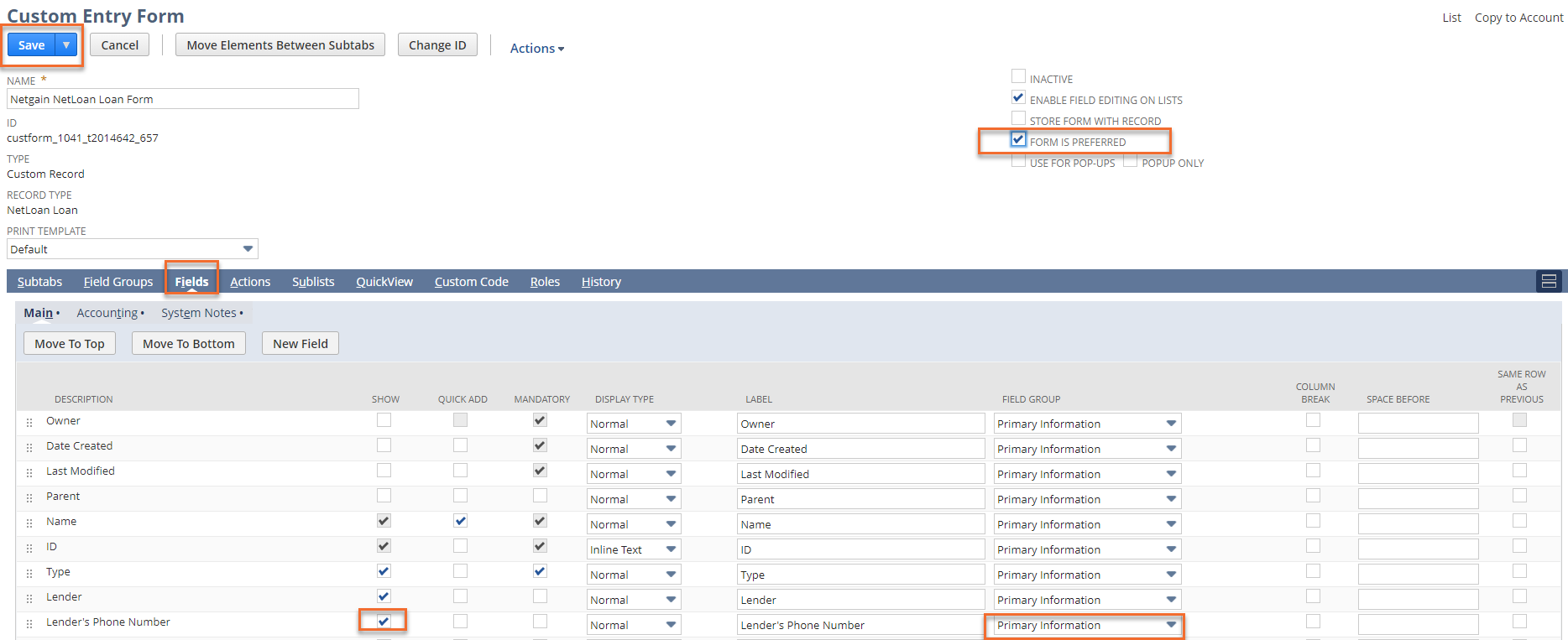Open the List link
The height and width of the screenshot is (640, 1568).
1452,18
